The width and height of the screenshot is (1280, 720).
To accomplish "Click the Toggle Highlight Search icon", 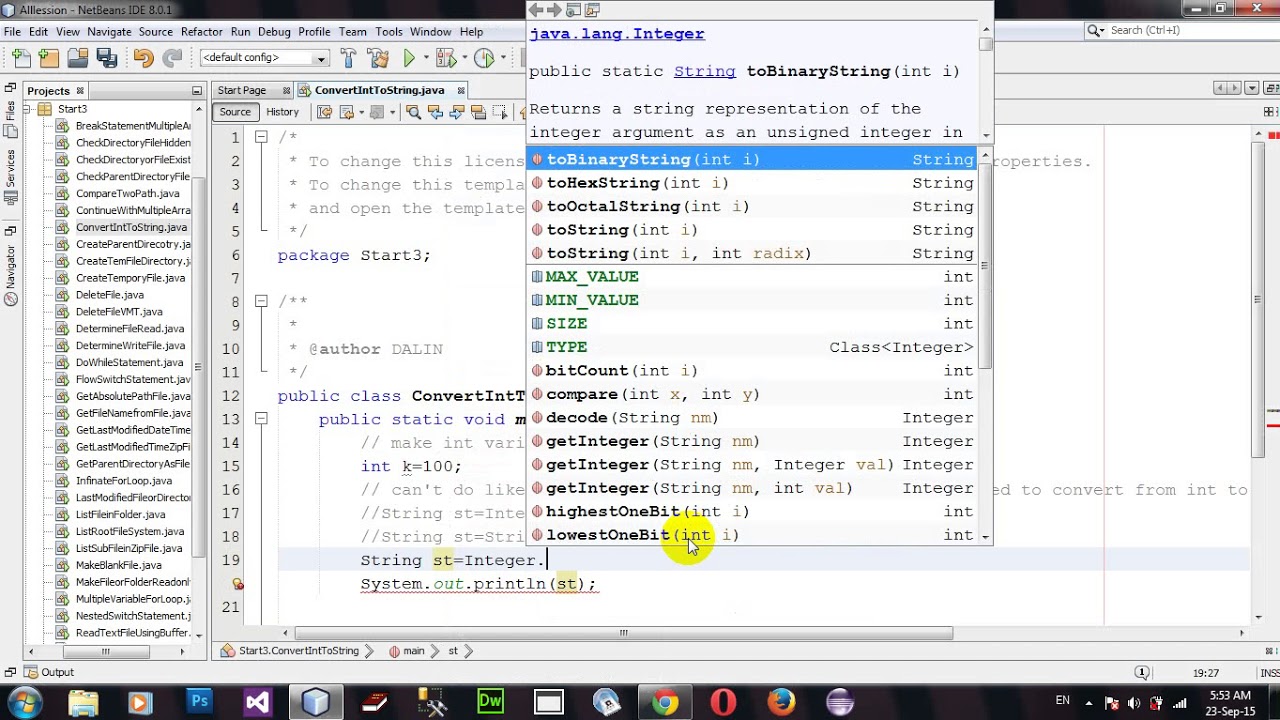I will point(478,112).
